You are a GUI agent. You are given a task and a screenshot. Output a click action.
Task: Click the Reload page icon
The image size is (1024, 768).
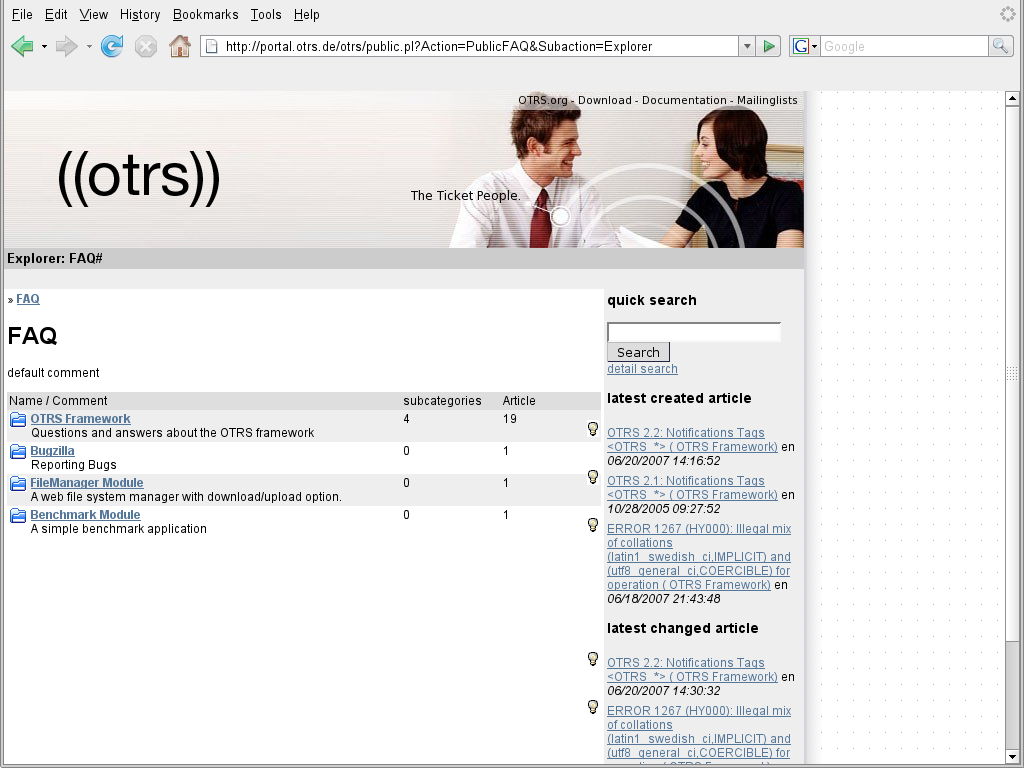[112, 46]
